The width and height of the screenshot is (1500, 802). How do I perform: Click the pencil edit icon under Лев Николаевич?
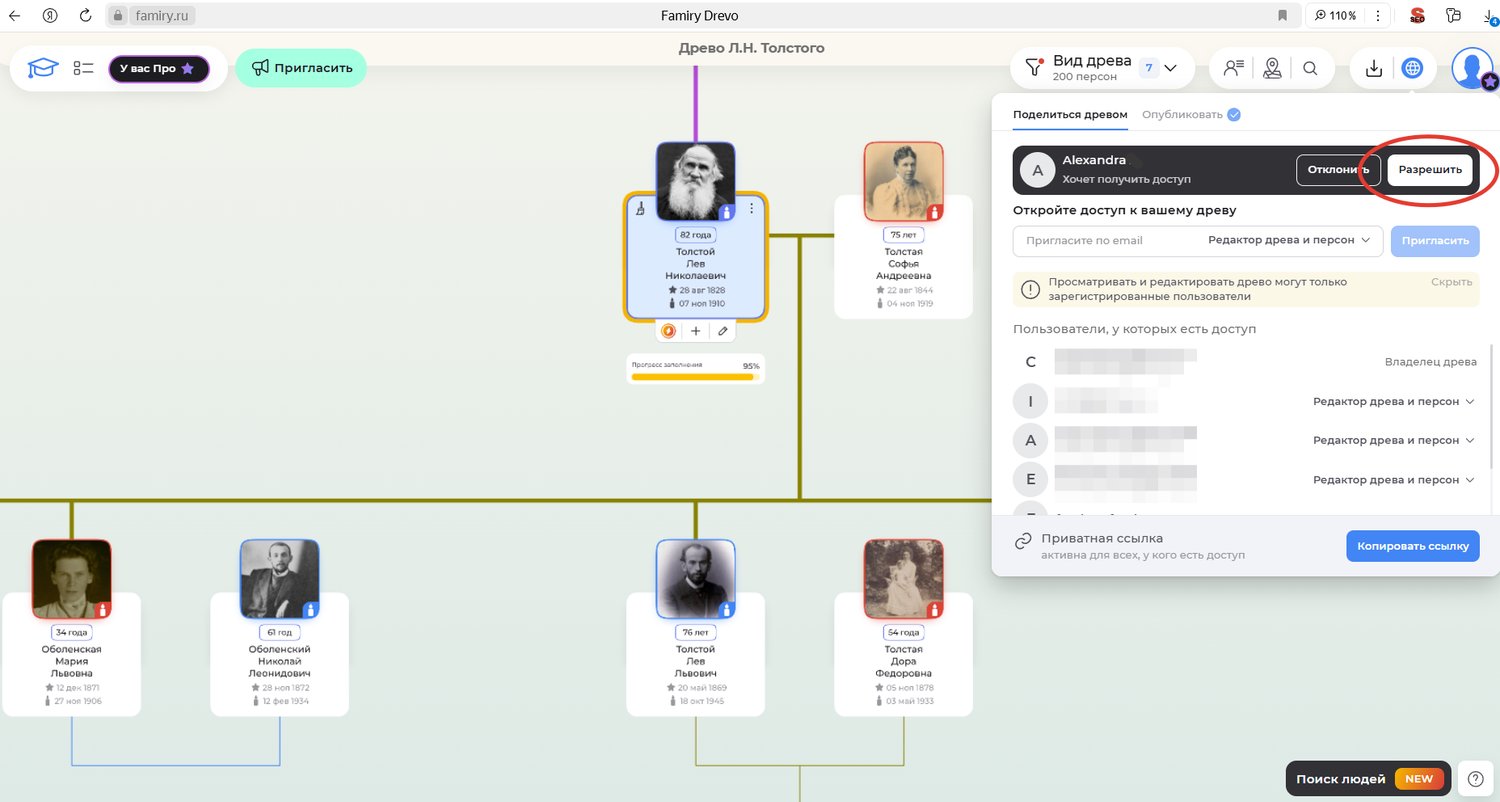(723, 331)
